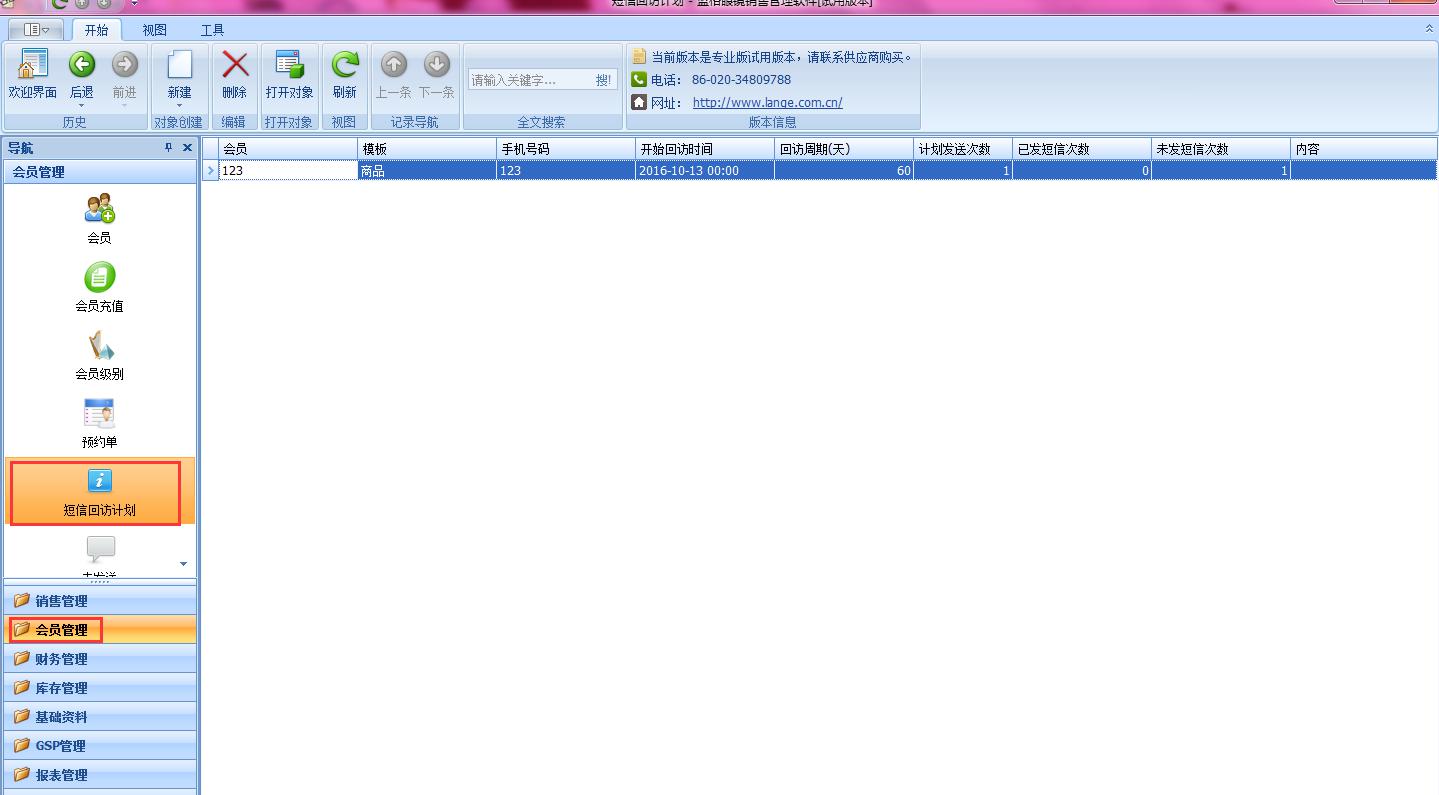This screenshot has width=1439, height=795.
Task: Click the 打开对象 open object icon
Action: click(289, 66)
